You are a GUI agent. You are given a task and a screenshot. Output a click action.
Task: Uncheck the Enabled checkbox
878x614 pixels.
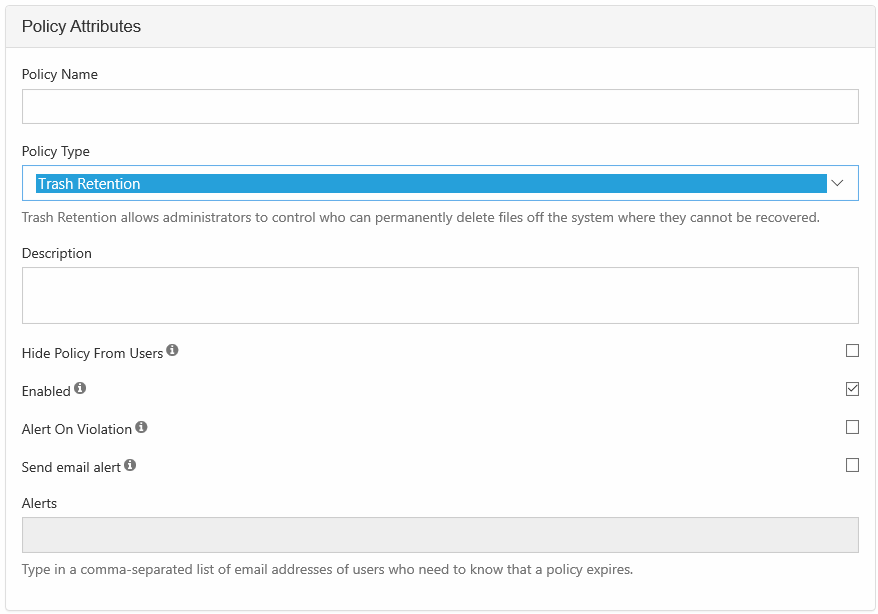[x=852, y=389]
